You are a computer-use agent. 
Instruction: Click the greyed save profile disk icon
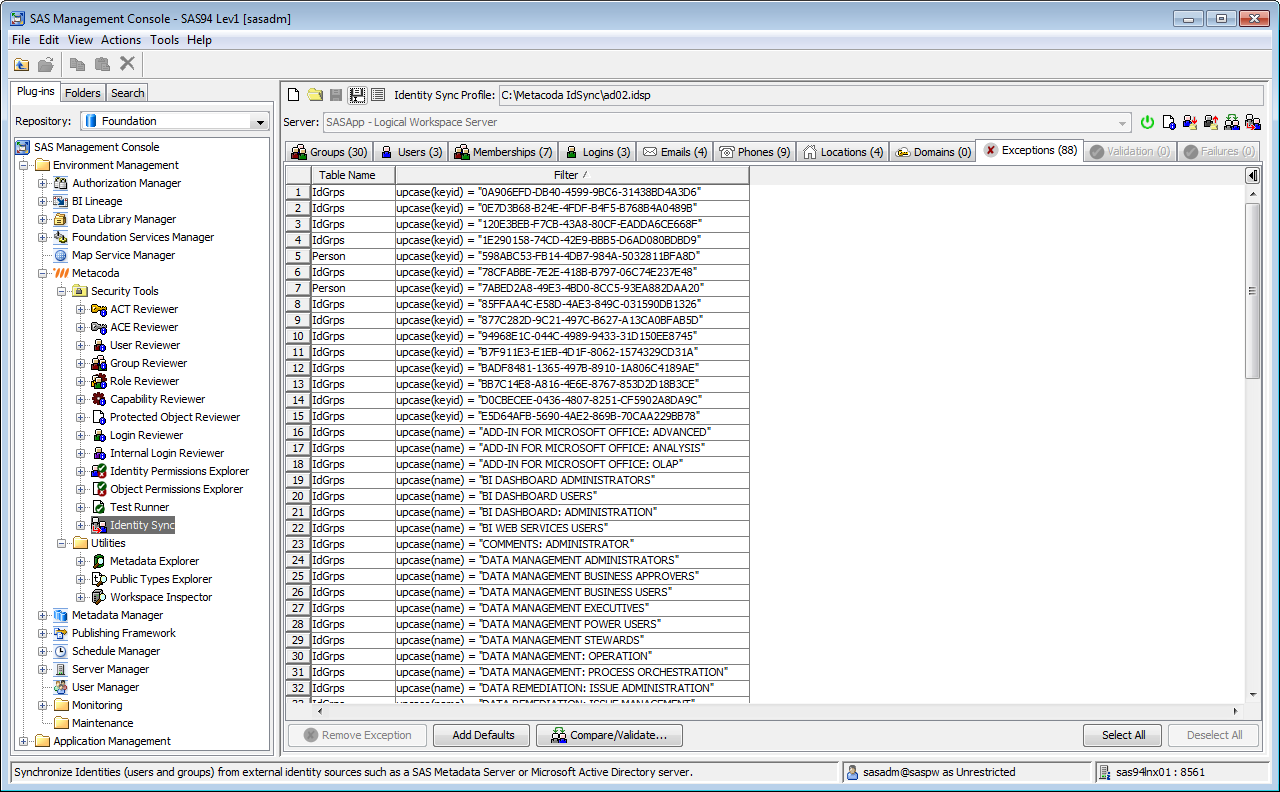click(x=336, y=95)
